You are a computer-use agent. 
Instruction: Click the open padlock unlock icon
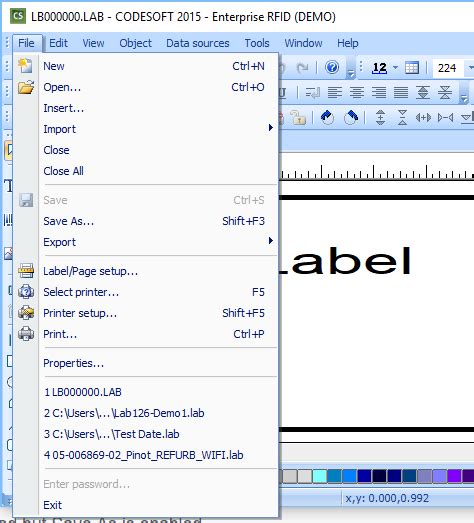point(298,117)
